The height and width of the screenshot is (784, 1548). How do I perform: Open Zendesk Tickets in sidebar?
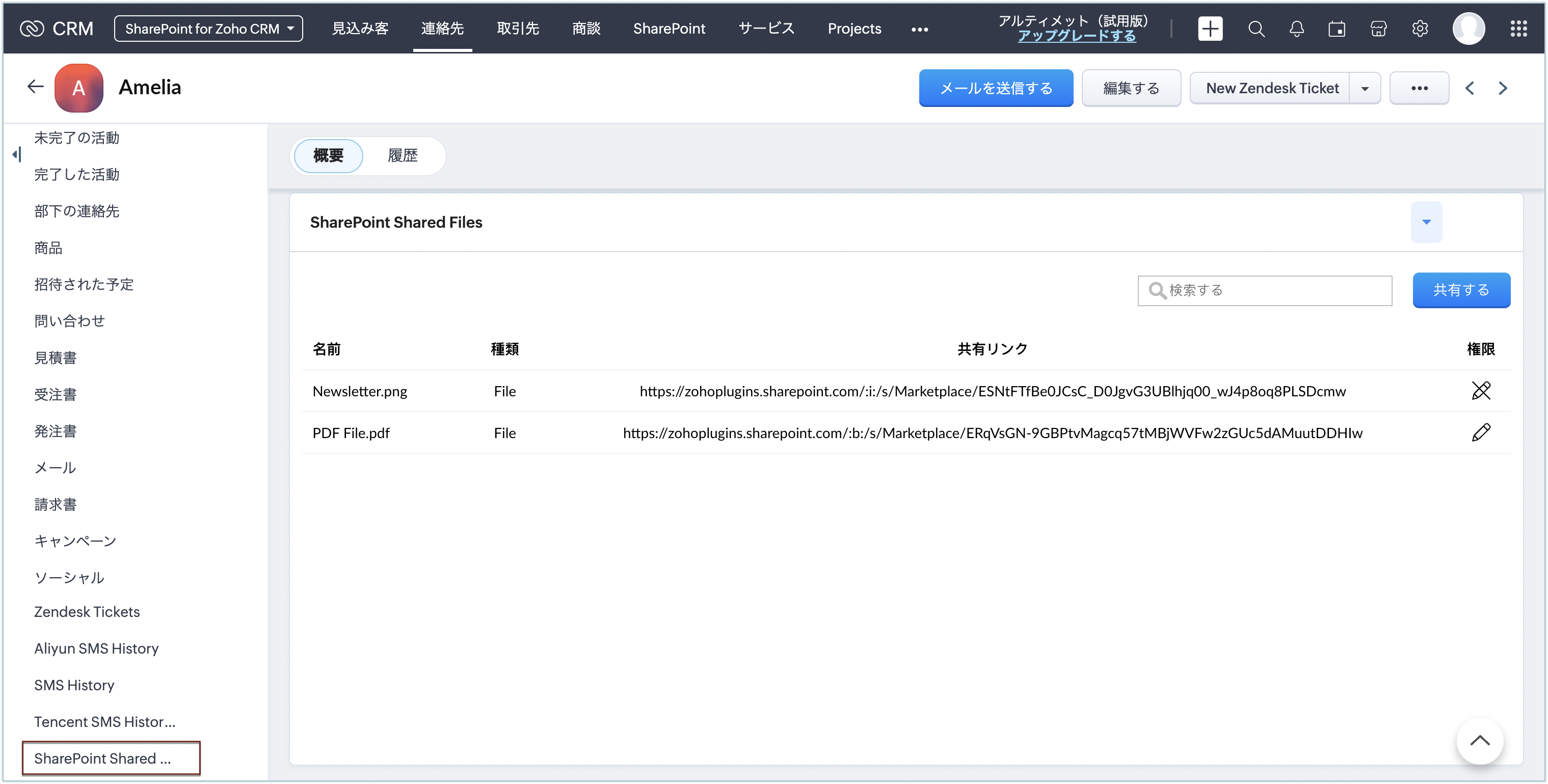pos(87,612)
